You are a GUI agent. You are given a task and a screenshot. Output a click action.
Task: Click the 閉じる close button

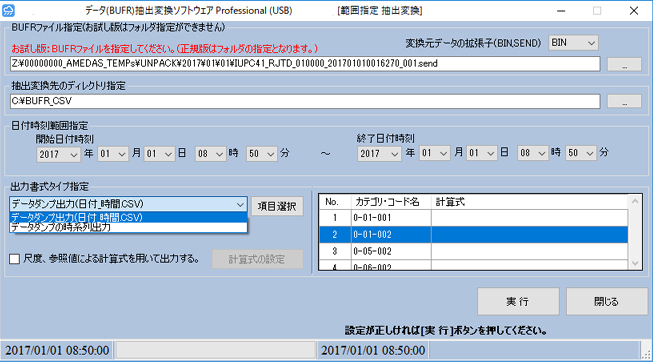606,301
